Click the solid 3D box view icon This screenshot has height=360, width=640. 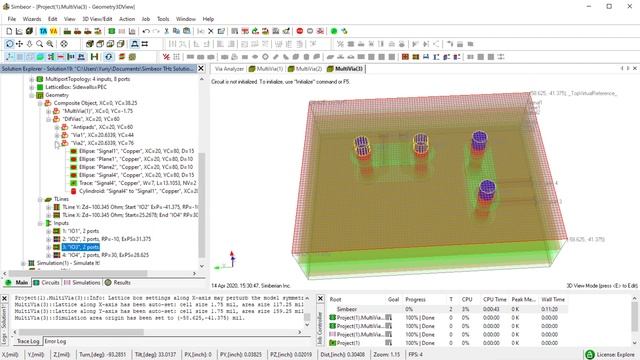[x=90, y=44]
